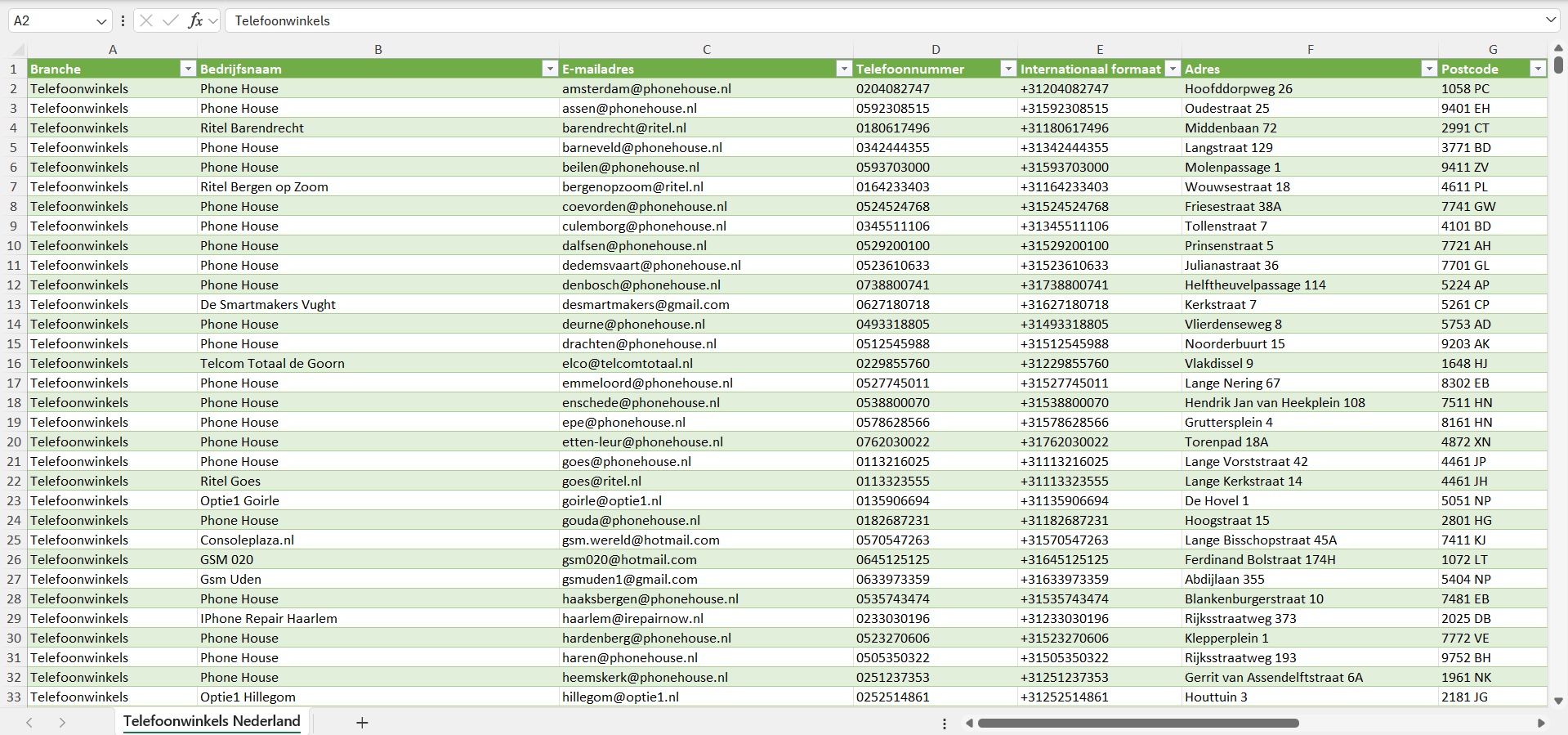Expand the Name Box dropdown
The width and height of the screenshot is (1568, 735).
pyautogui.click(x=101, y=21)
